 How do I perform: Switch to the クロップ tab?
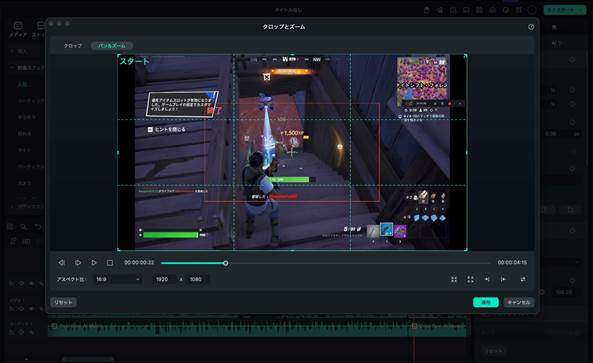73,46
